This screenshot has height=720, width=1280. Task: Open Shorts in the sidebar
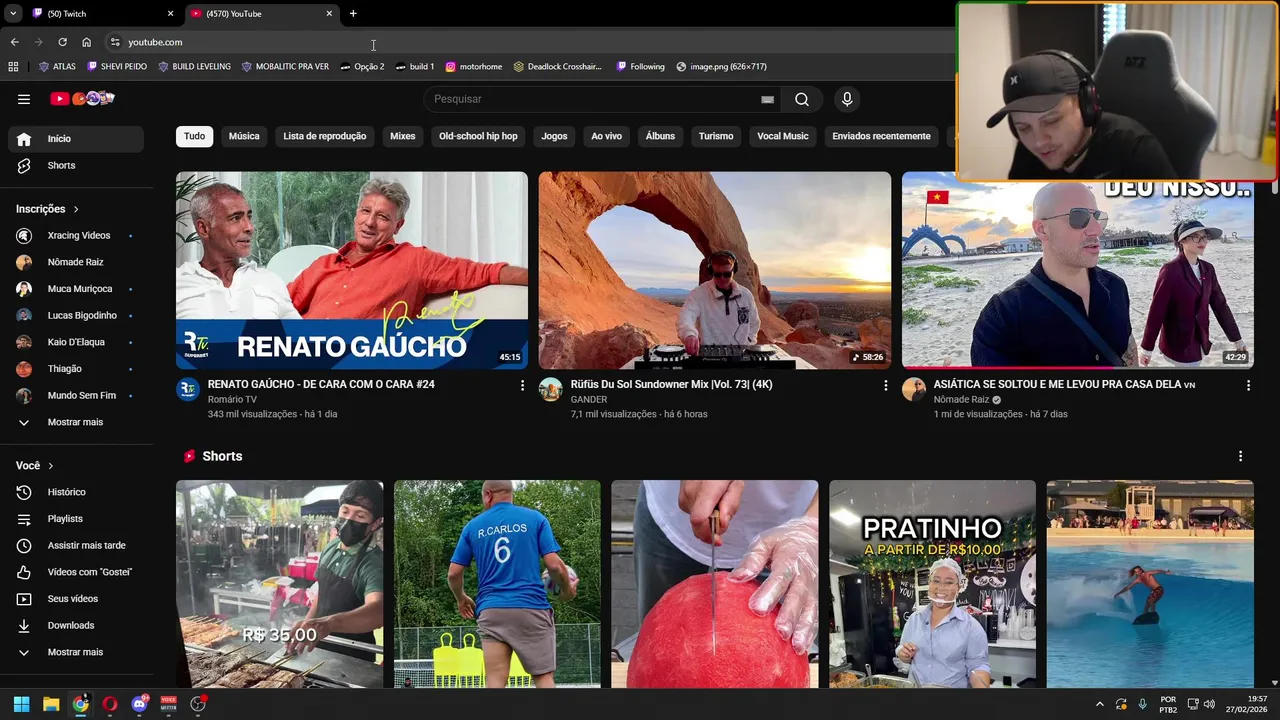point(76,165)
